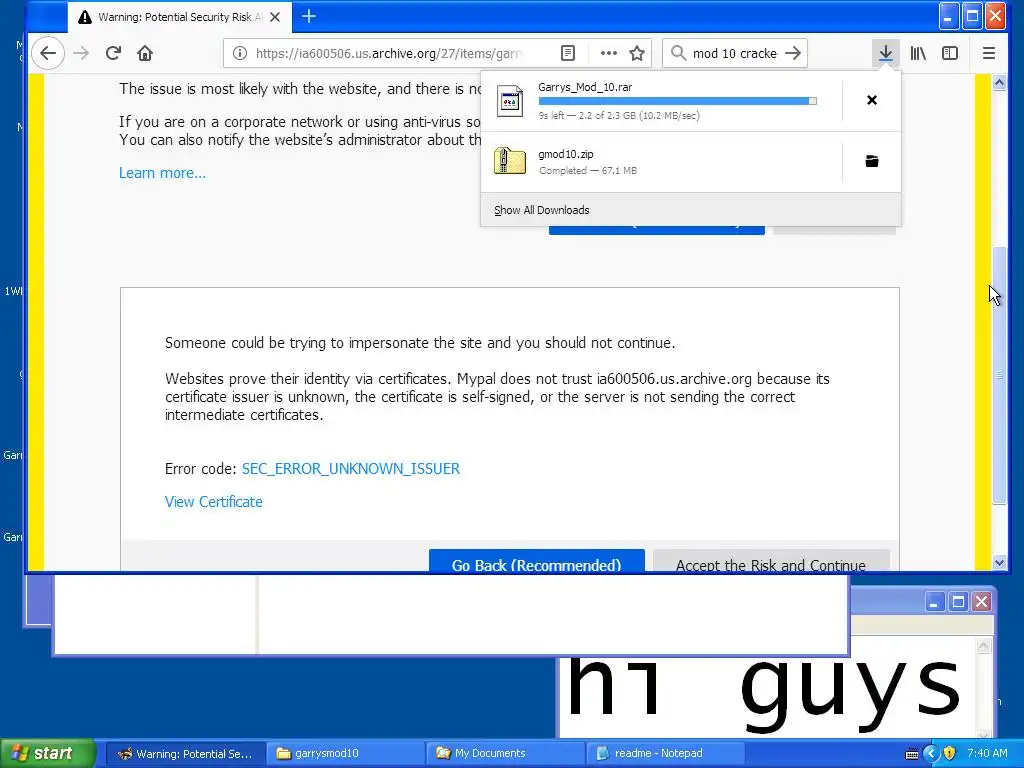1024x768 pixels.
Task: Click the Garrys_Mod_10.rar download name
Action: point(584,87)
